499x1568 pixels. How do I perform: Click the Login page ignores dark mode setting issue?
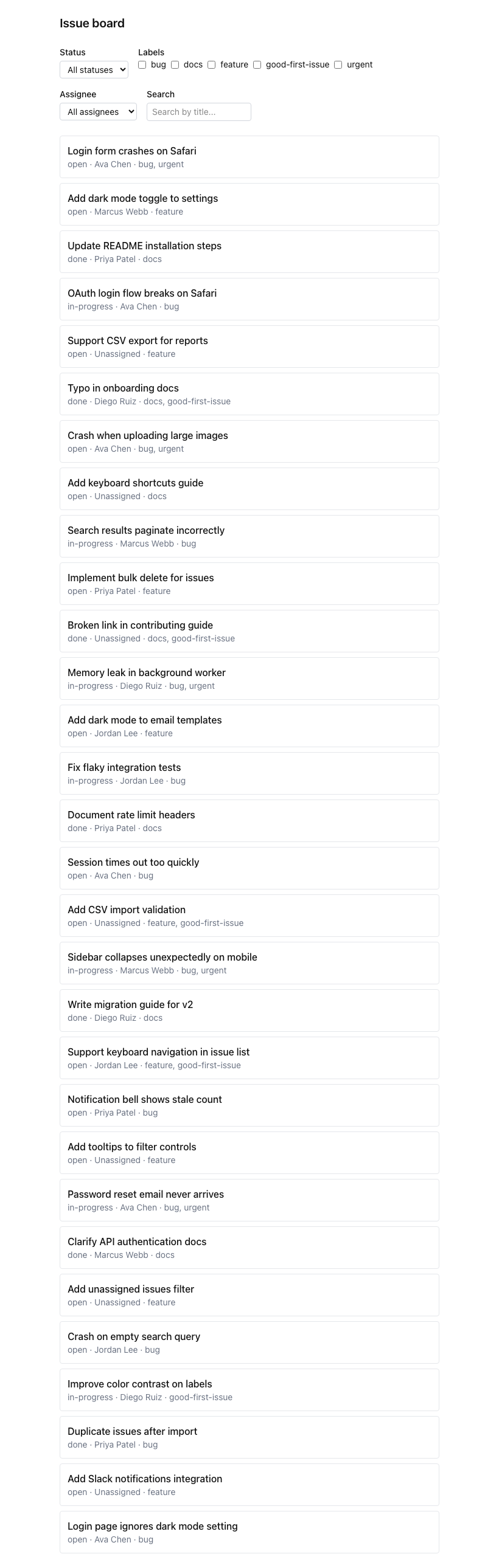249,1532
